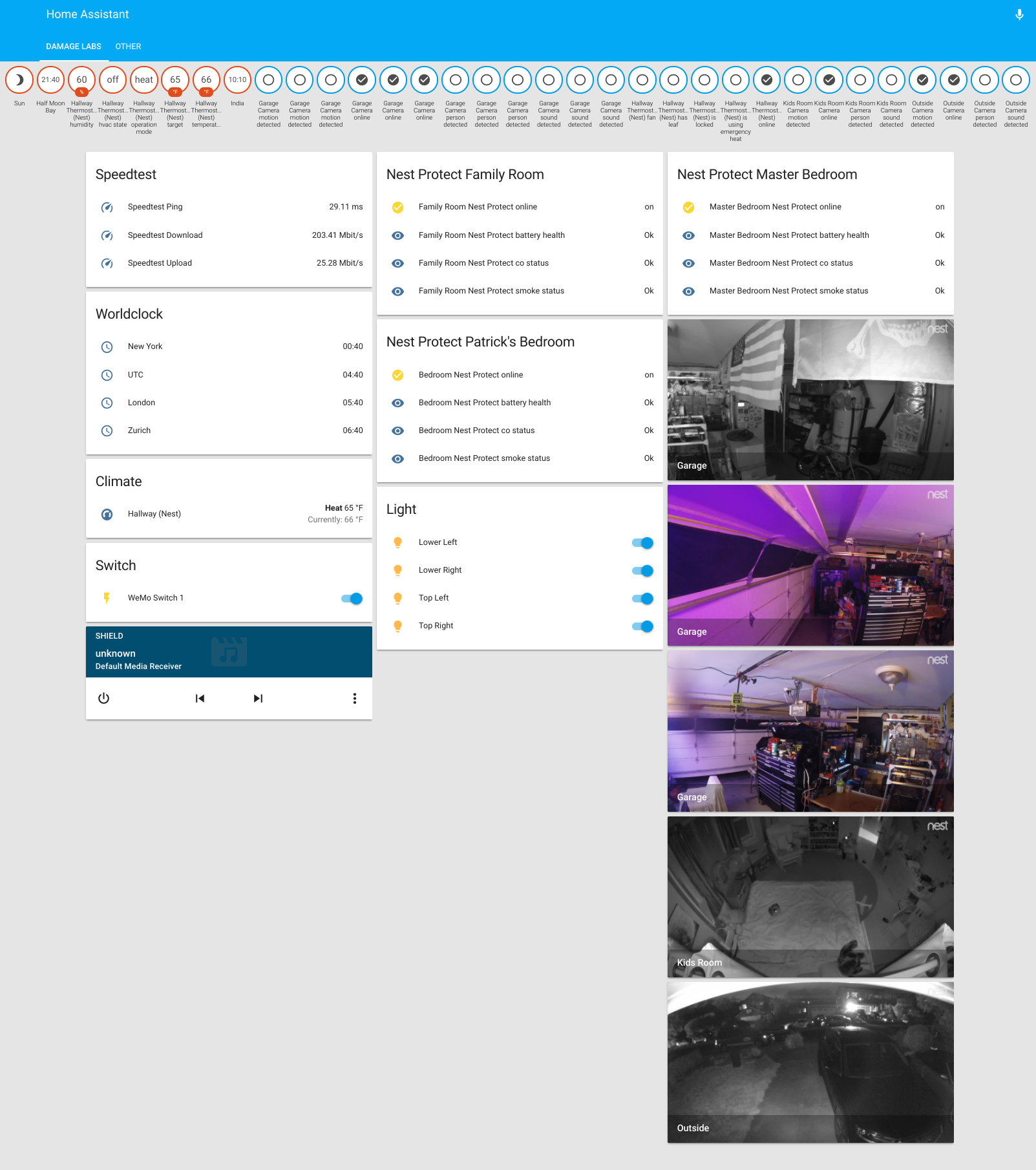The width and height of the screenshot is (1036, 1170).
Task: Click the Half Moon Bay 21:40 badge
Action: tap(50, 80)
